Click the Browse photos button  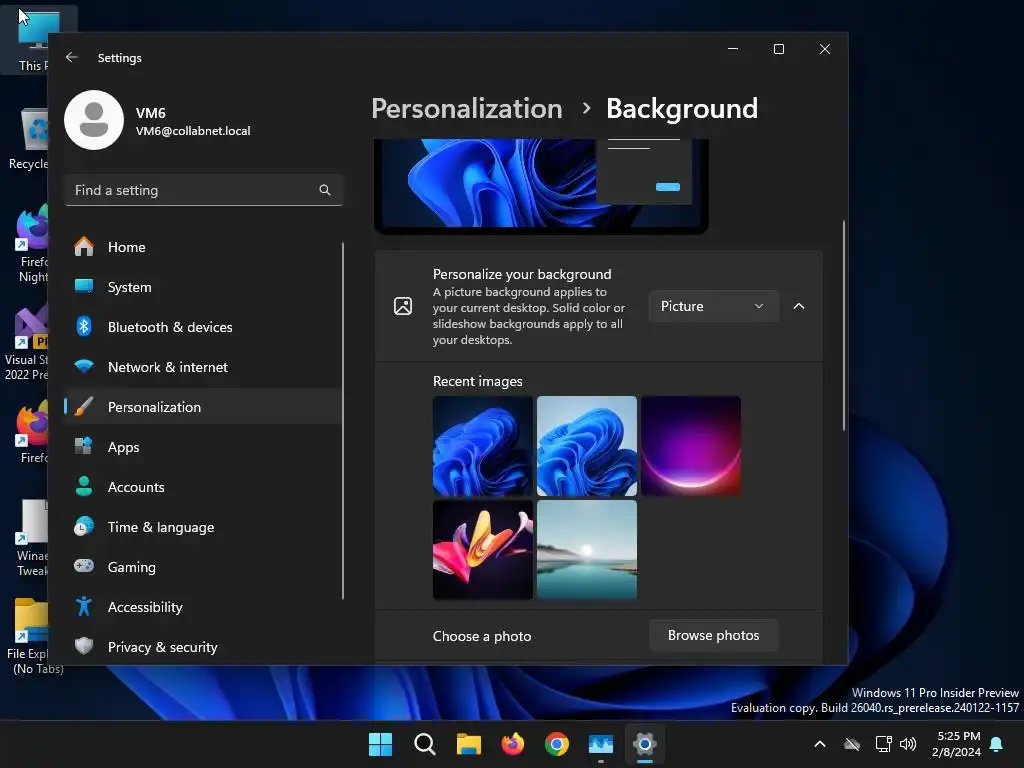pos(713,635)
